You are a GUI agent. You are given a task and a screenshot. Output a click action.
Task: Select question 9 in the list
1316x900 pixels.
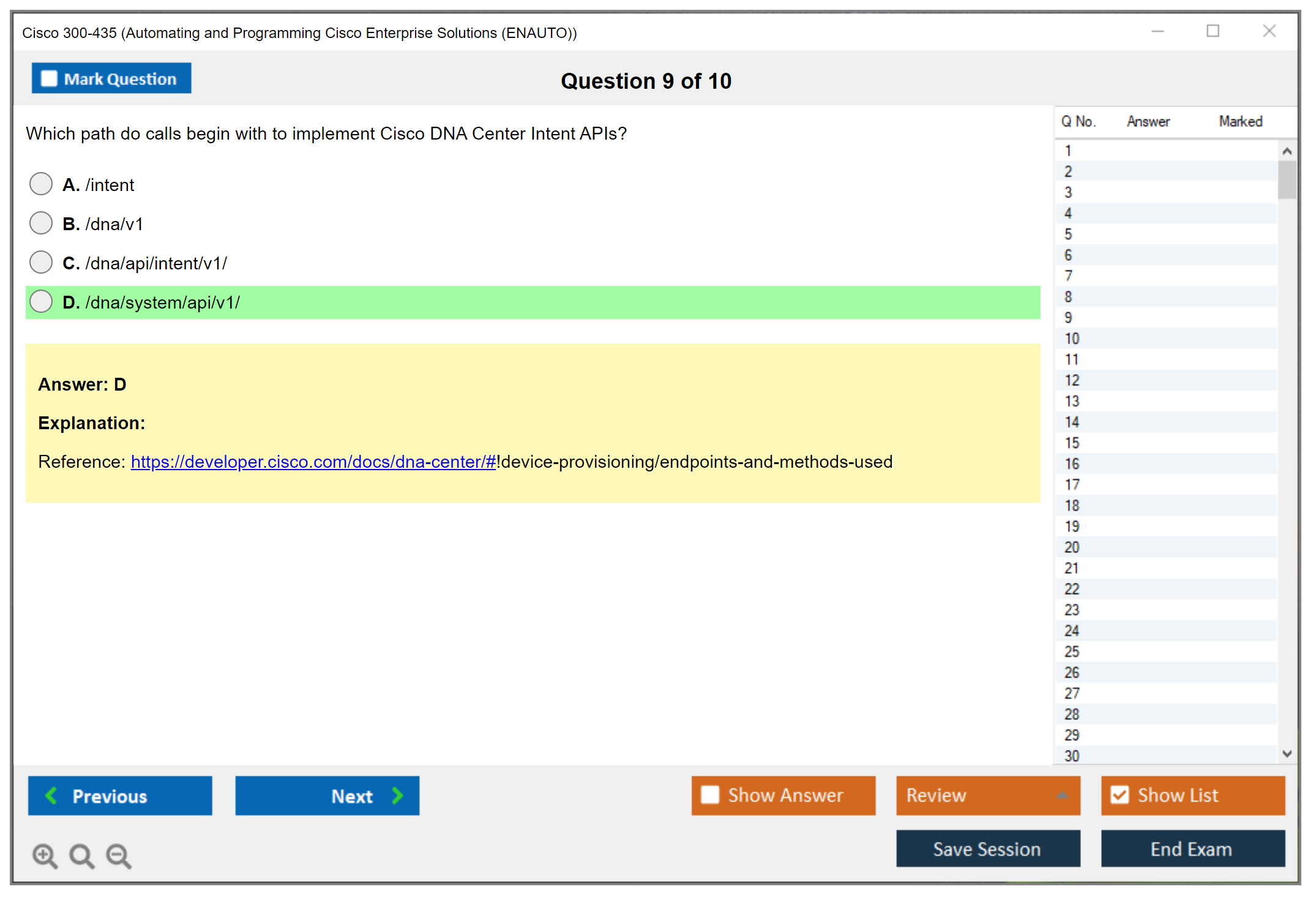coord(1068,318)
